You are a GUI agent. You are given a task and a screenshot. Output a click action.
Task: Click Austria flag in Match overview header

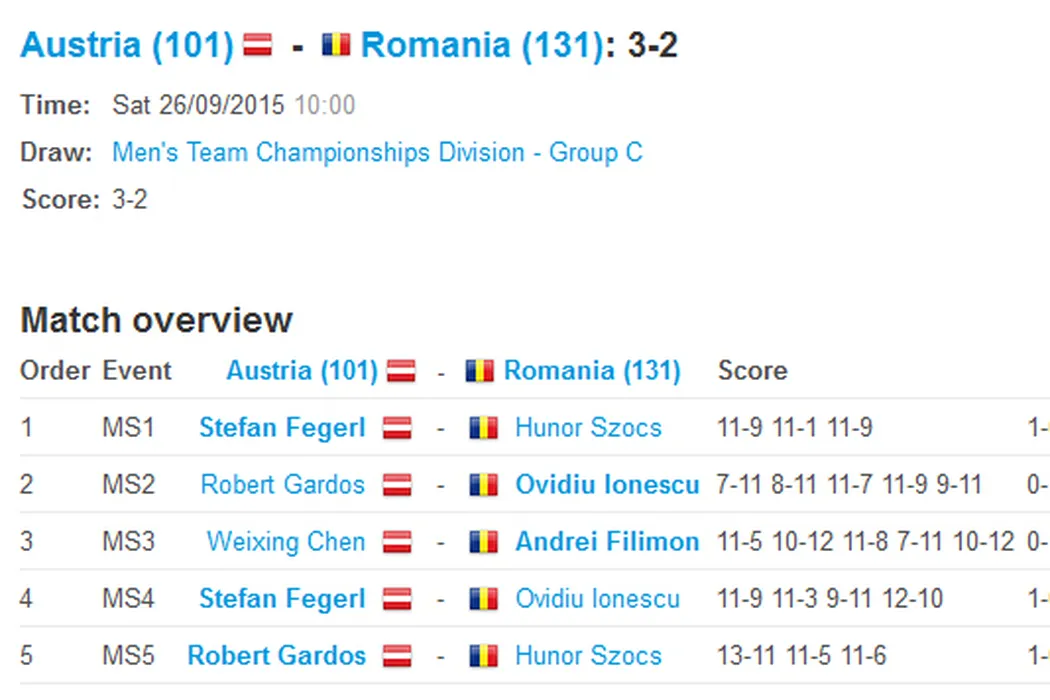click(401, 371)
